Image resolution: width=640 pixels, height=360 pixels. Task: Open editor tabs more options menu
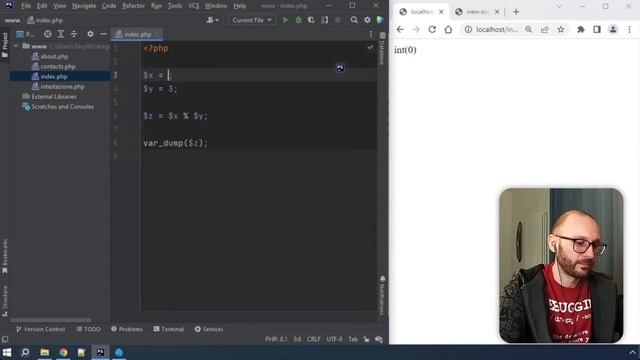371,34
